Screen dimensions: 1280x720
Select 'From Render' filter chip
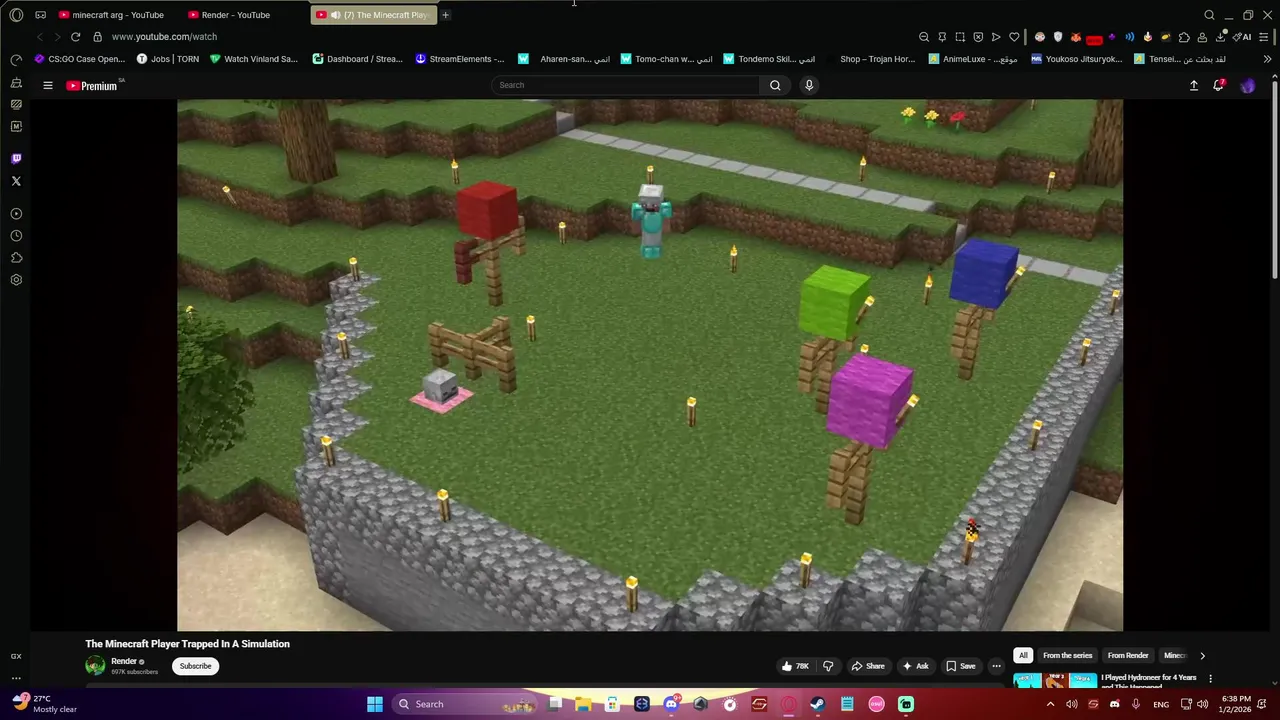(1128, 655)
